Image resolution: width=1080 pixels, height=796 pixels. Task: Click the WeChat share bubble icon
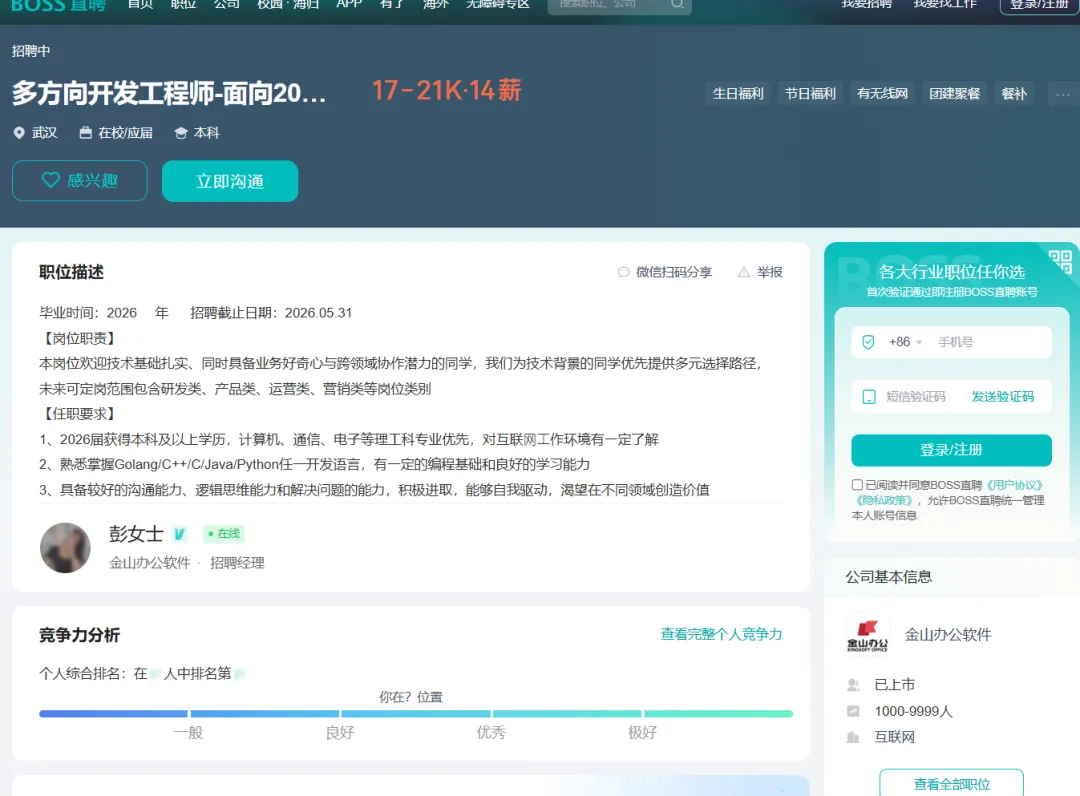623,272
